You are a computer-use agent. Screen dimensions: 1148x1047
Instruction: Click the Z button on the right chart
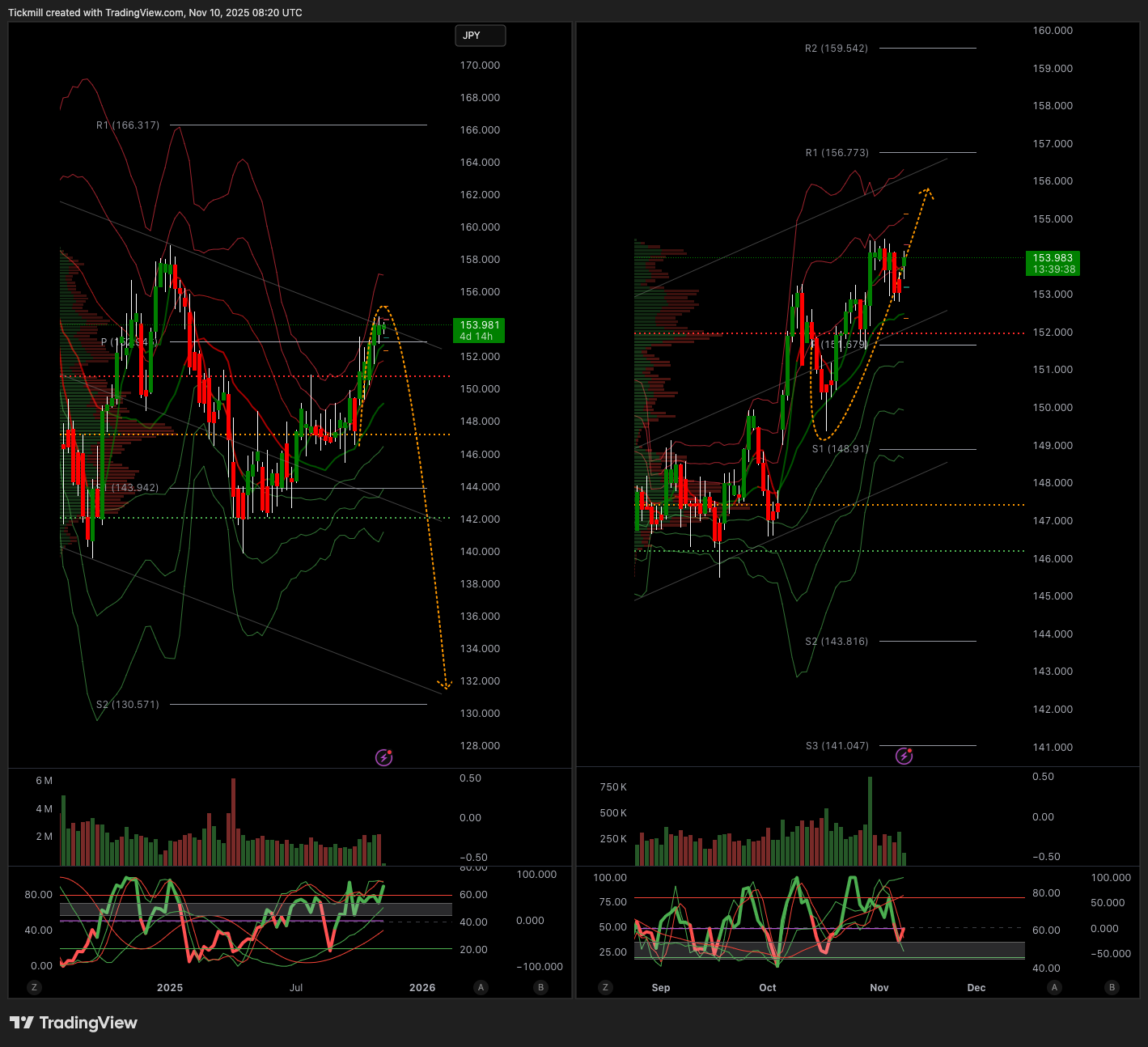(605, 987)
